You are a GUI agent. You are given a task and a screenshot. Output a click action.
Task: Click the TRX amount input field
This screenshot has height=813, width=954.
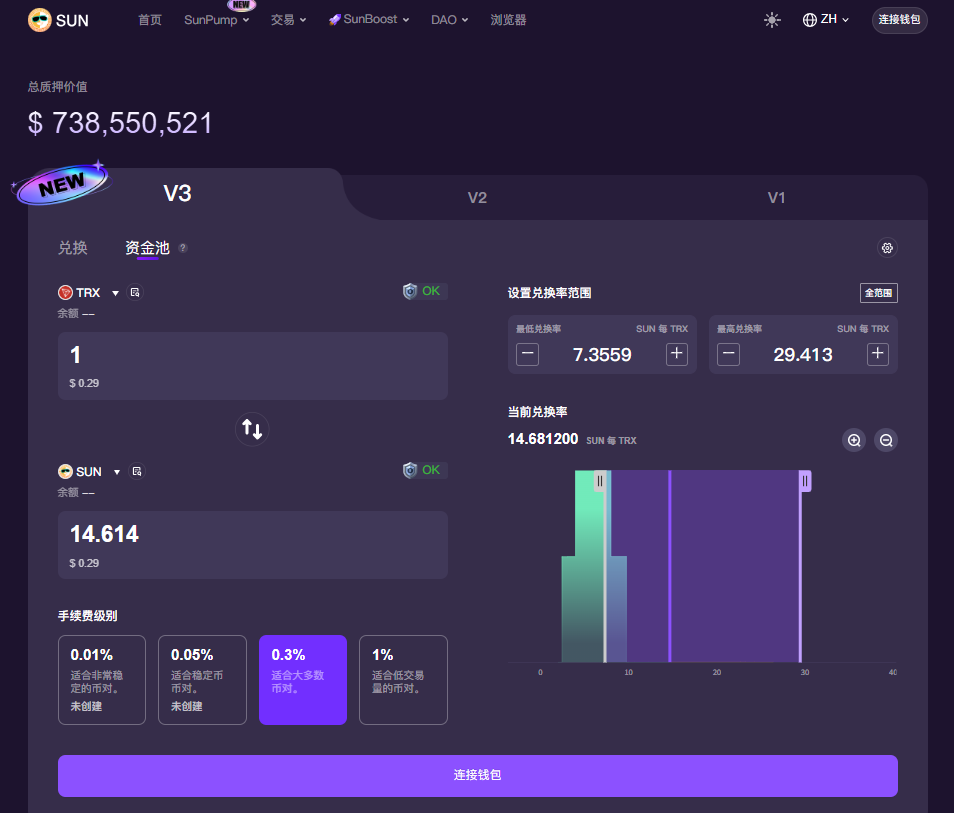[x=252, y=366]
